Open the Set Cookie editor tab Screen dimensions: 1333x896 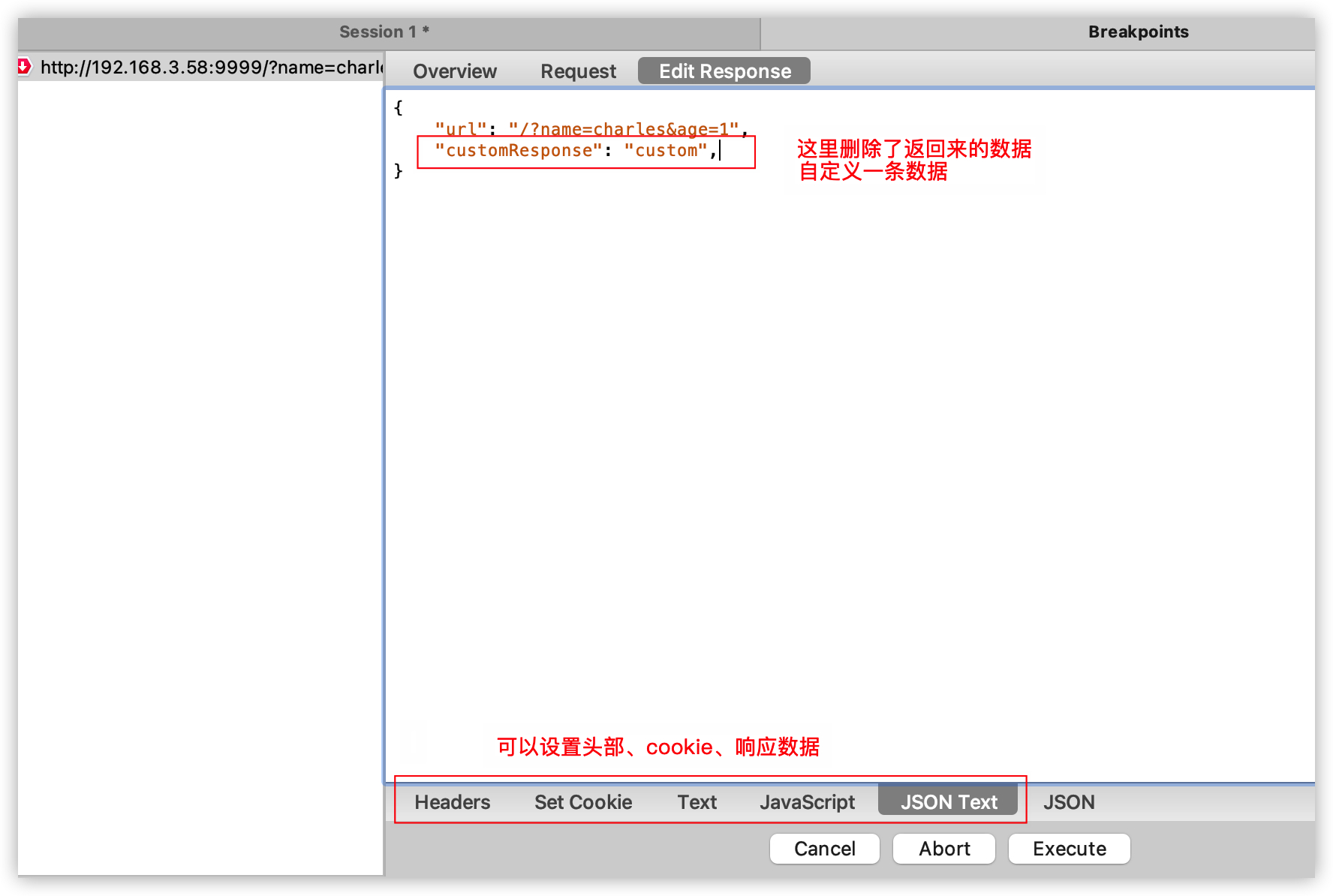pyautogui.click(x=582, y=801)
